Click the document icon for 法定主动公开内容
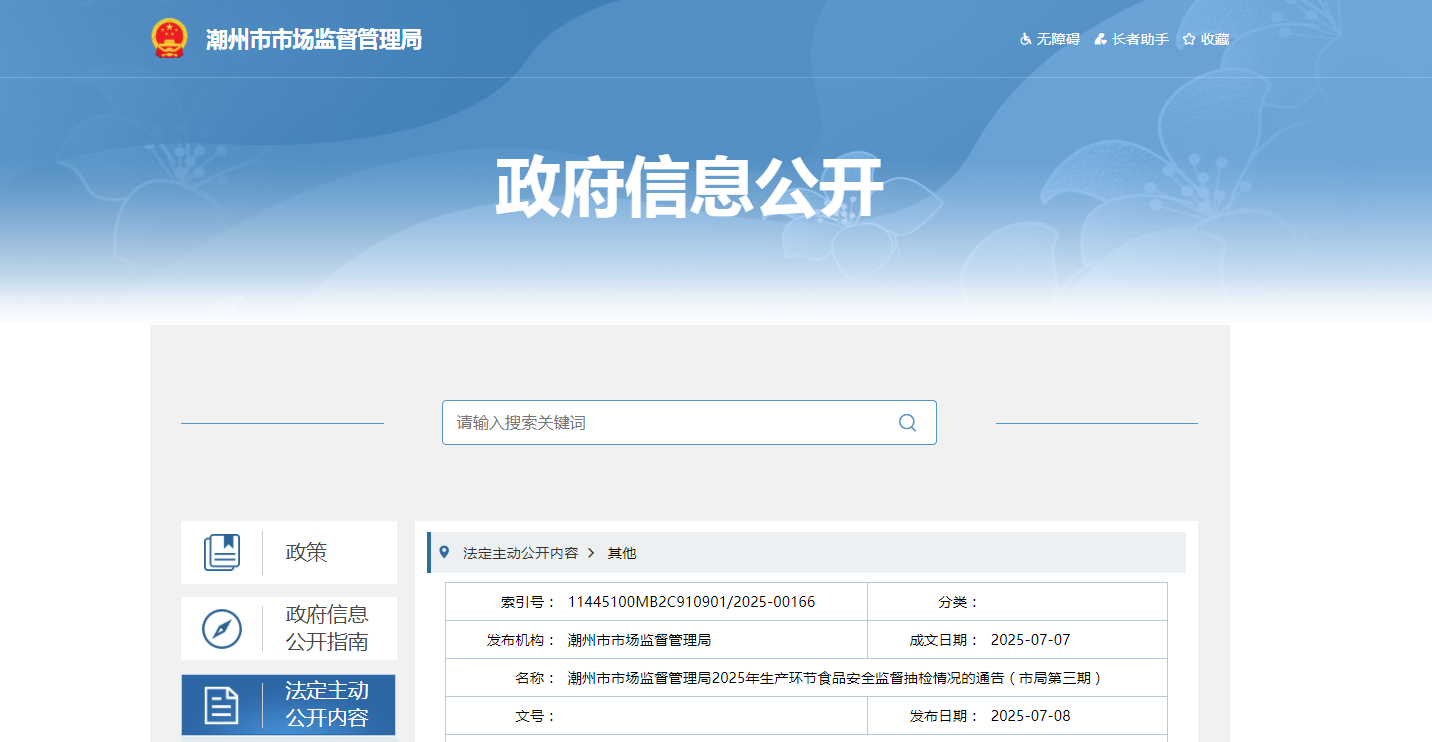This screenshot has height=742, width=1432. pyautogui.click(x=222, y=705)
